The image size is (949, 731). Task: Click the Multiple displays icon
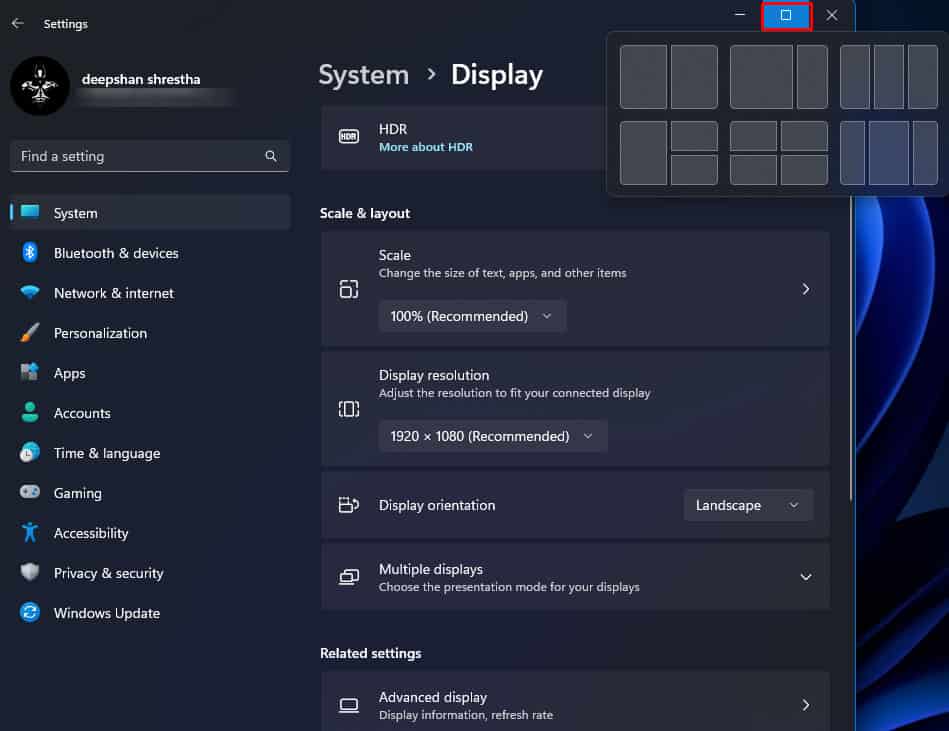pos(349,577)
